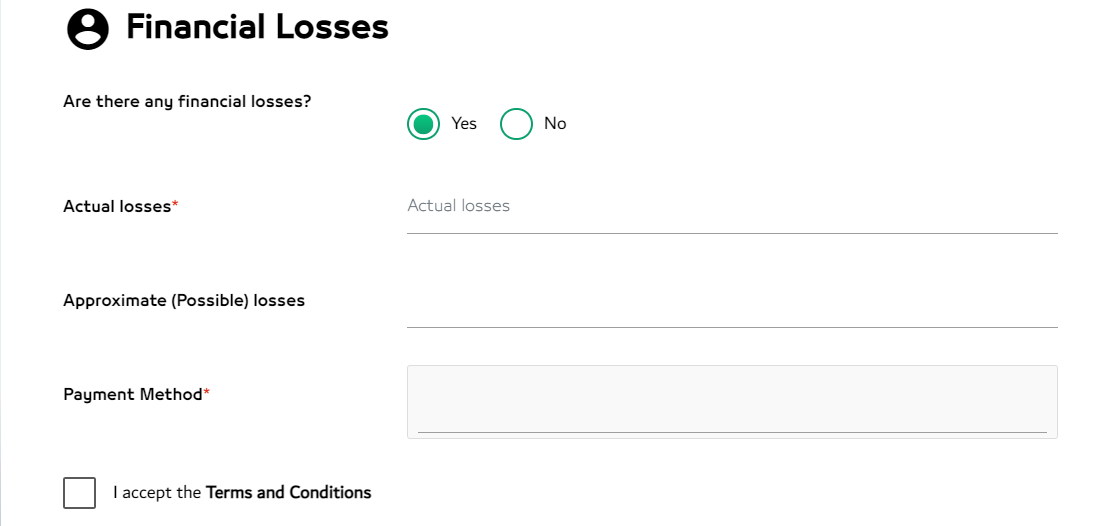Open the Payment Method dropdown
This screenshot has width=1108, height=526.
[x=731, y=401]
